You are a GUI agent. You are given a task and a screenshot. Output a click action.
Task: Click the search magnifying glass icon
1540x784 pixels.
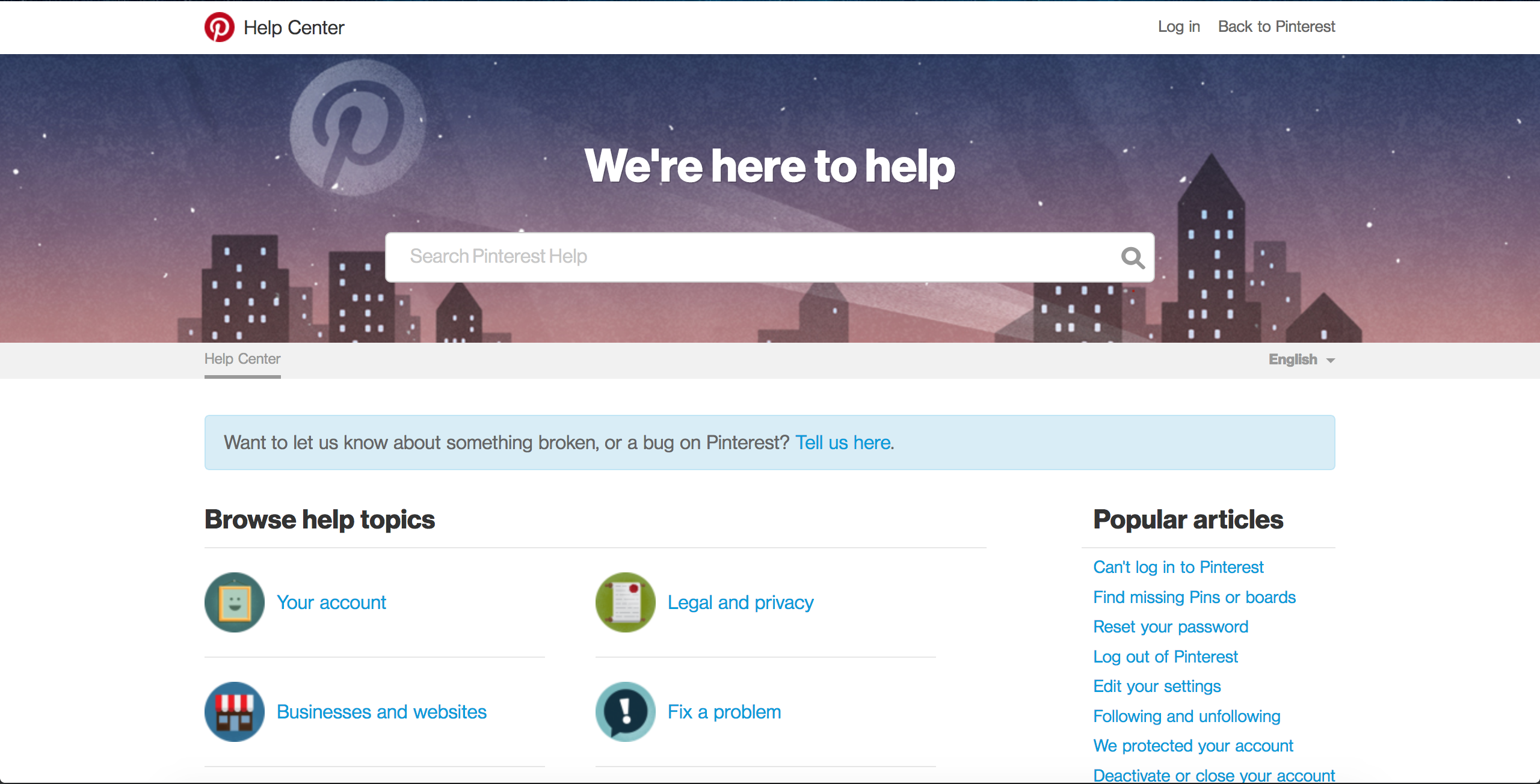pos(1132,256)
